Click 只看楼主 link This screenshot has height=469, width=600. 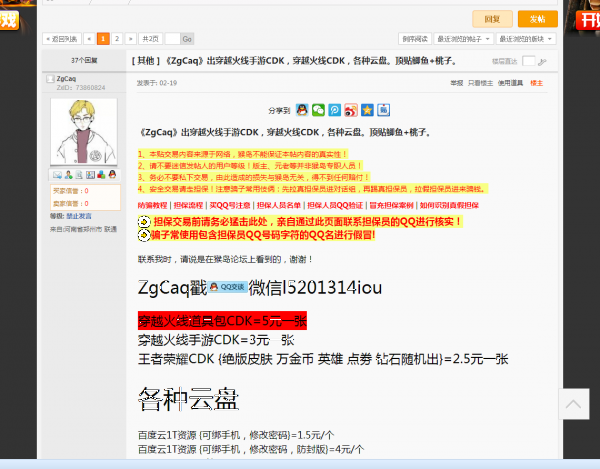tap(480, 83)
